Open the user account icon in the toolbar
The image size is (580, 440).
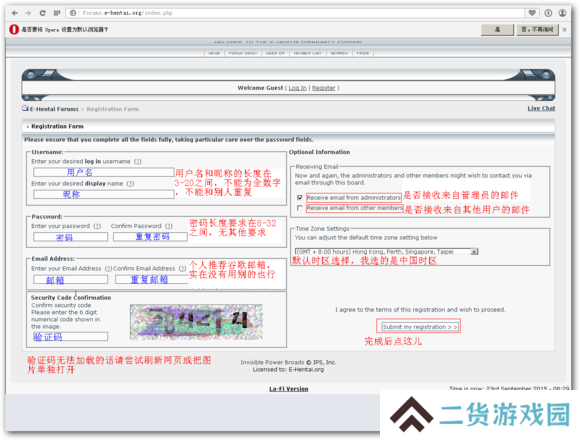tap(562, 13)
